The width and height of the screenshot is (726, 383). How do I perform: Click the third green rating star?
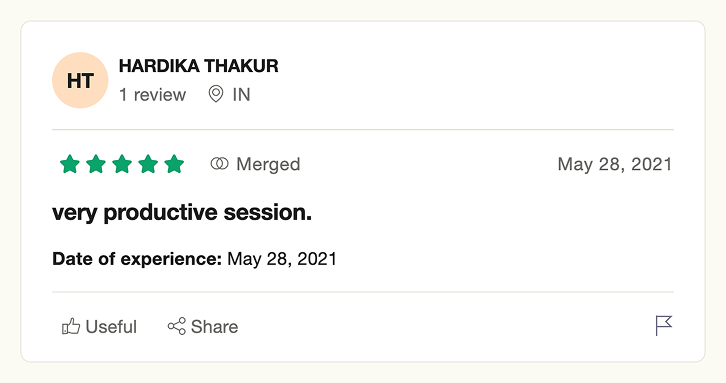point(122,164)
